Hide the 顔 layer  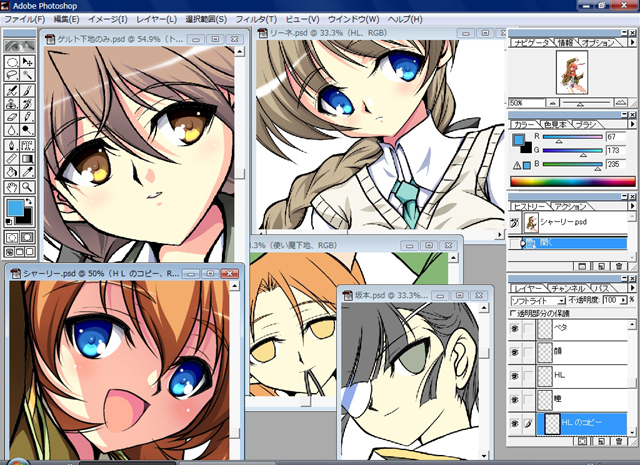click(515, 352)
